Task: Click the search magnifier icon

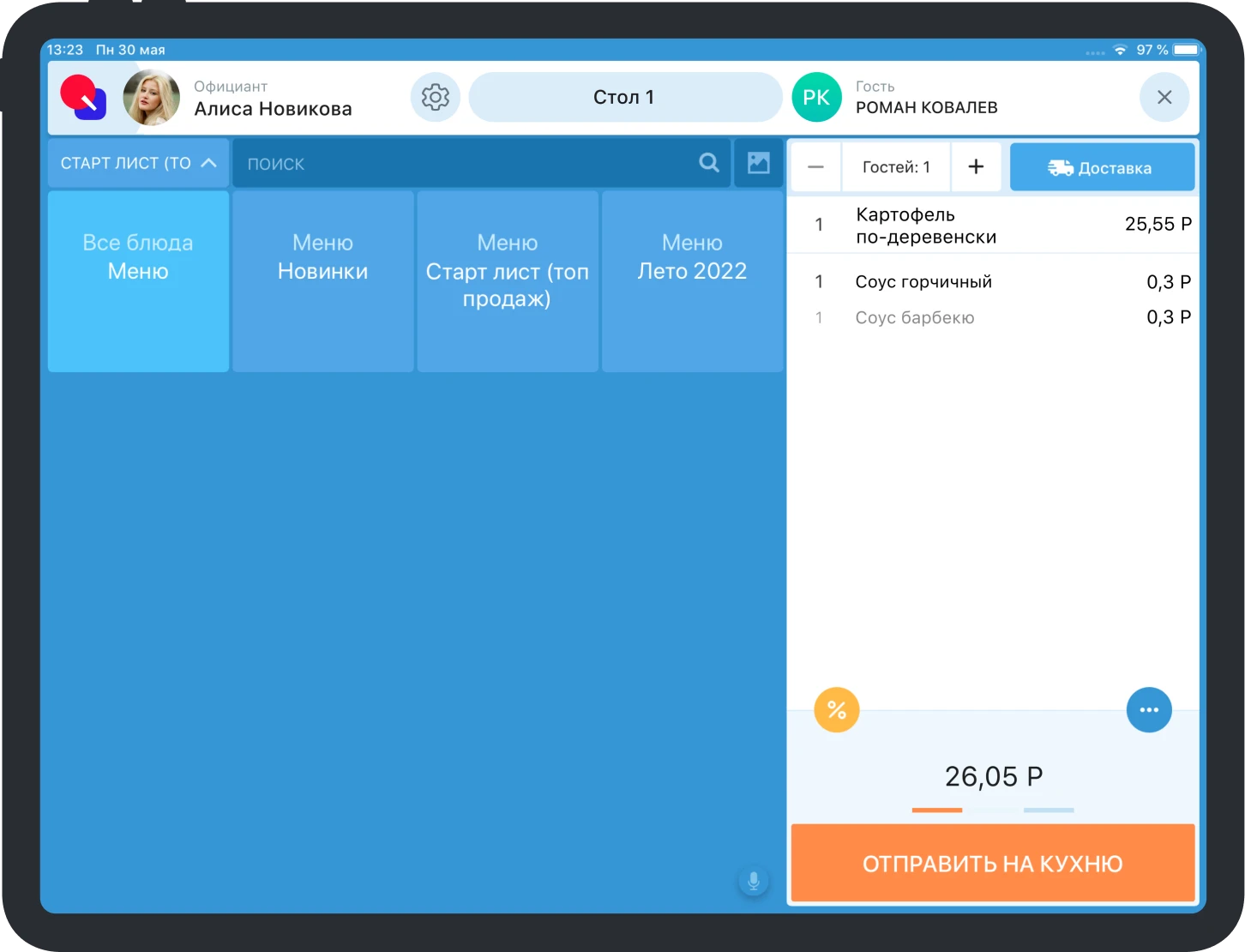Action: point(708,163)
